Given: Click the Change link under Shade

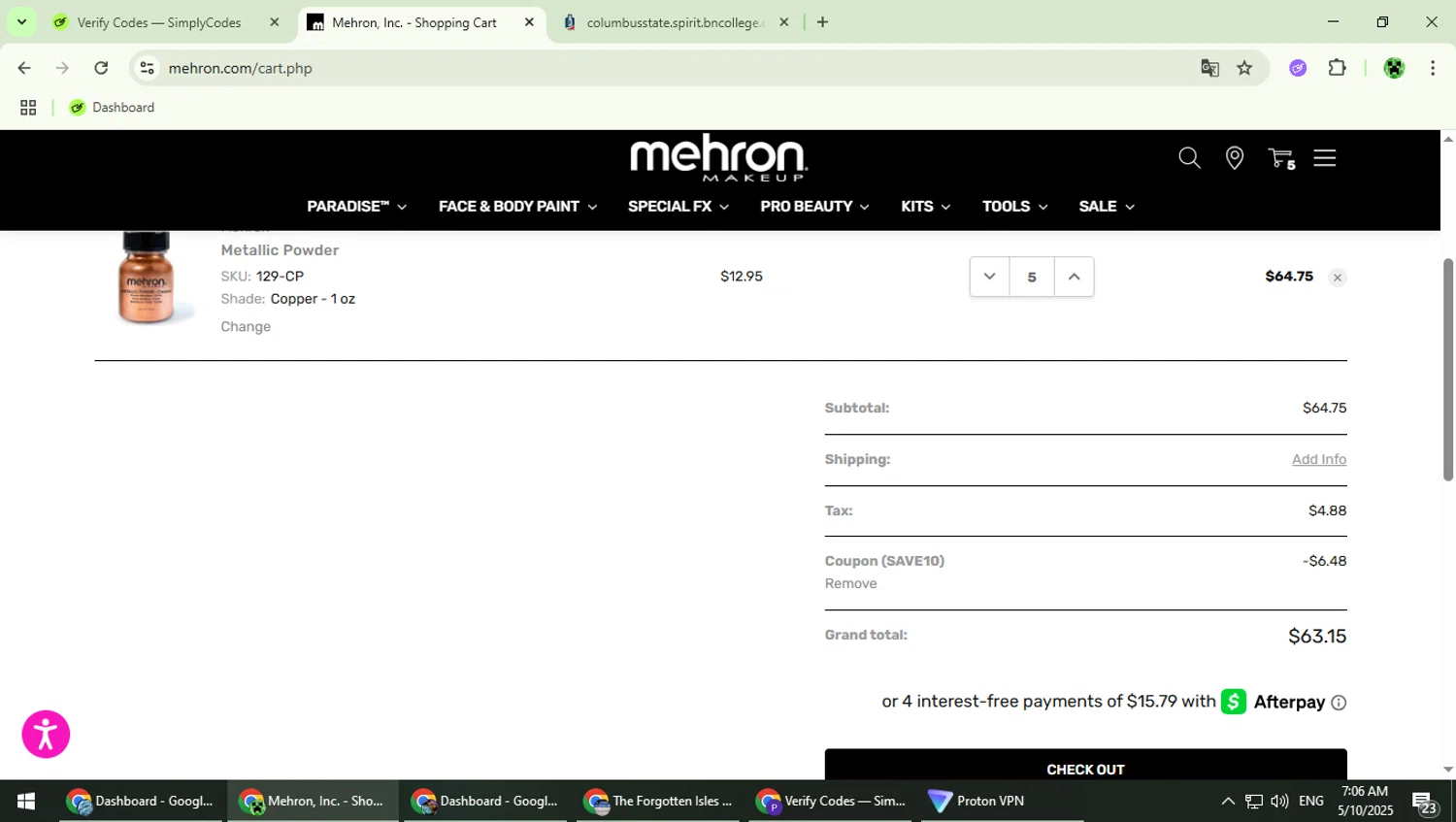Looking at the screenshot, I should coord(246,327).
